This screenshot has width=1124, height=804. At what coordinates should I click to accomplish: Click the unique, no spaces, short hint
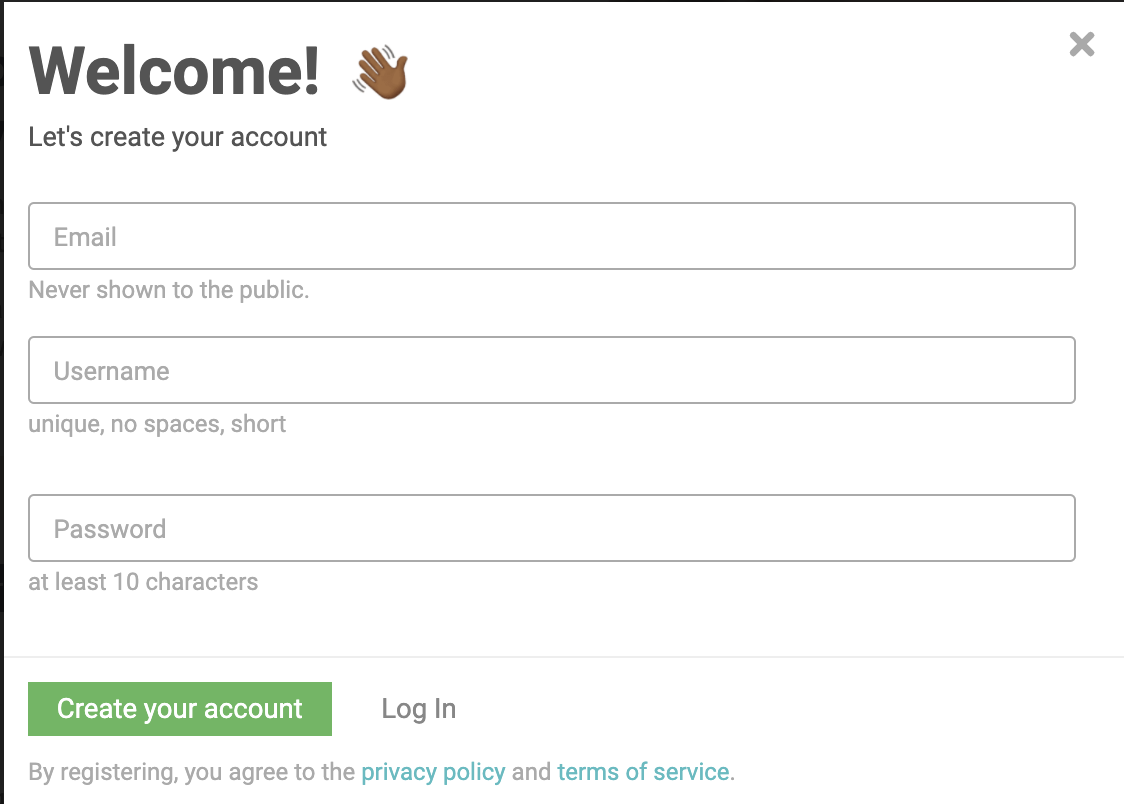pos(157,424)
